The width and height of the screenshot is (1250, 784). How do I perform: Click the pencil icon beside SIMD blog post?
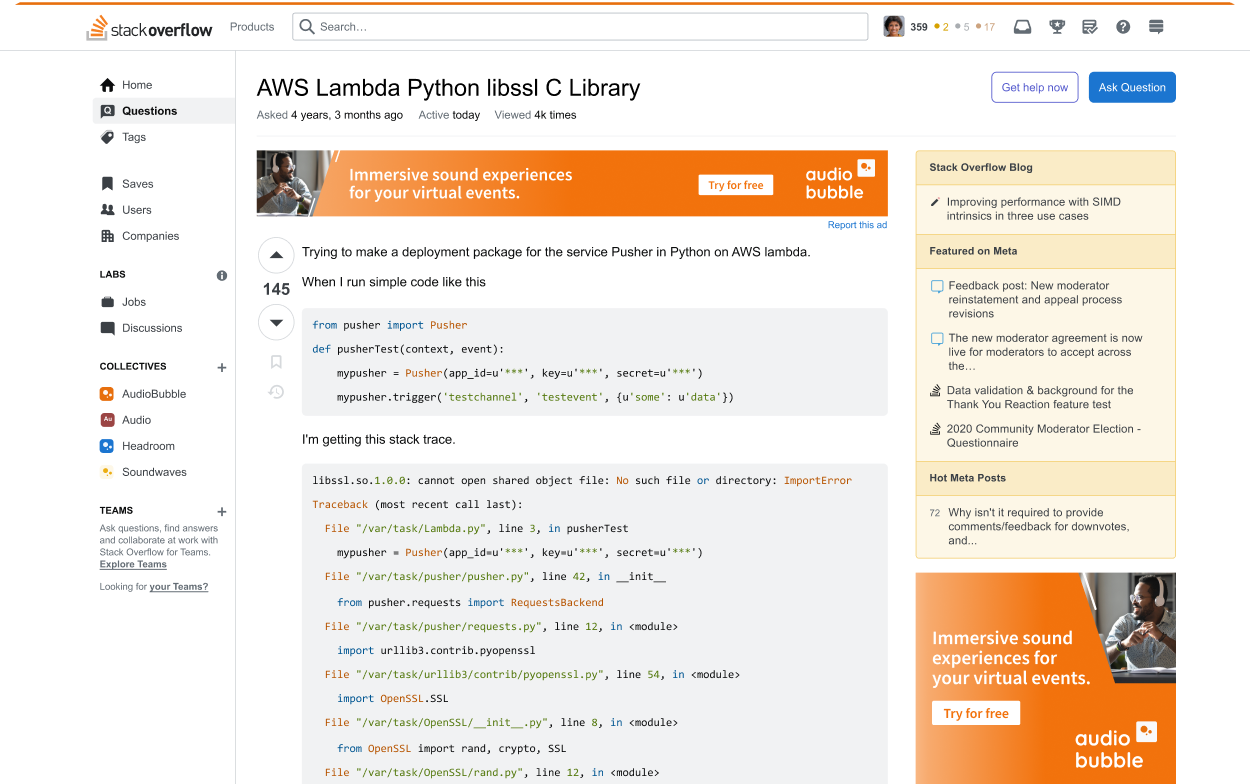point(935,202)
